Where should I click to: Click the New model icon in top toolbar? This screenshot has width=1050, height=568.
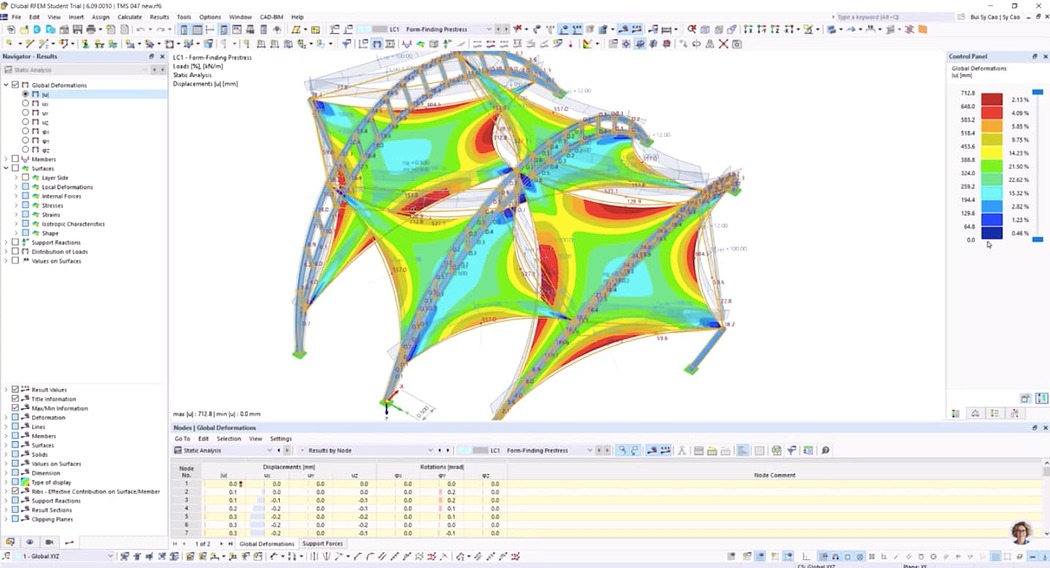(x=11, y=29)
